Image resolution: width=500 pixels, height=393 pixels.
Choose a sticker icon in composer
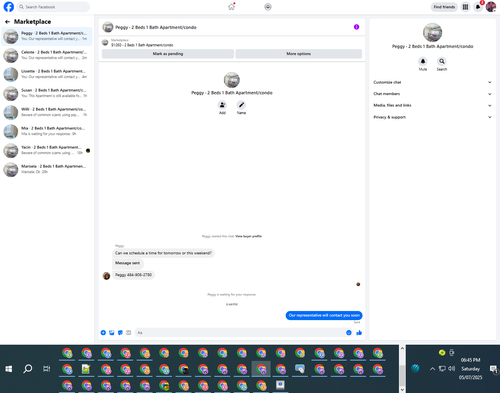coord(120,333)
